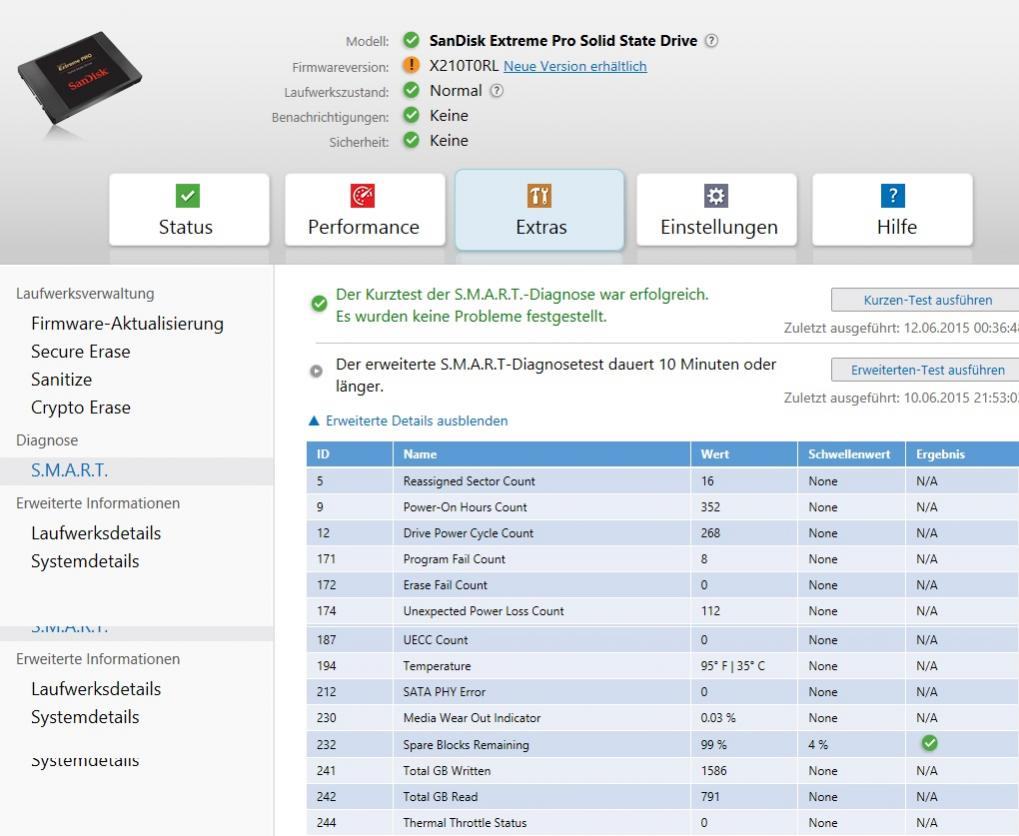Screen dimensions: 1019x836
Task: Select the Unexpected Power Loss Count row
Action: pos(663,611)
